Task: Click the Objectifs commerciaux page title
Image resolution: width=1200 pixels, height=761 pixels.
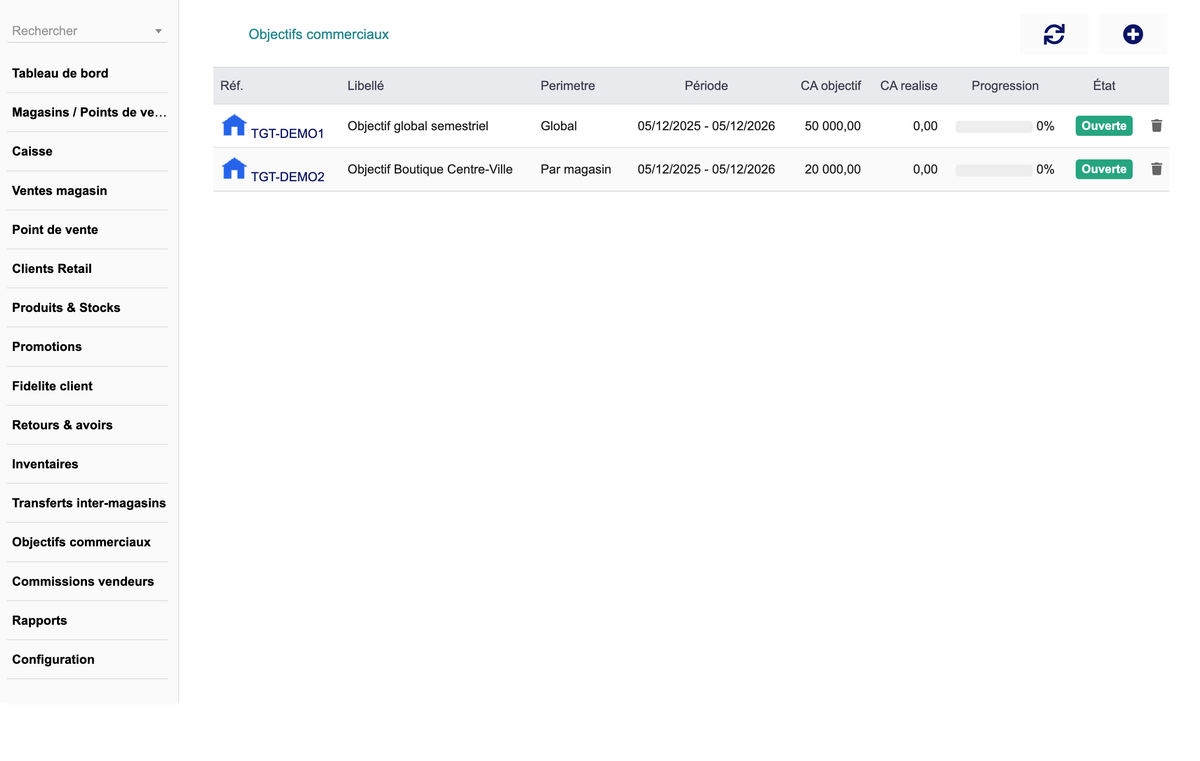Action: point(319,34)
